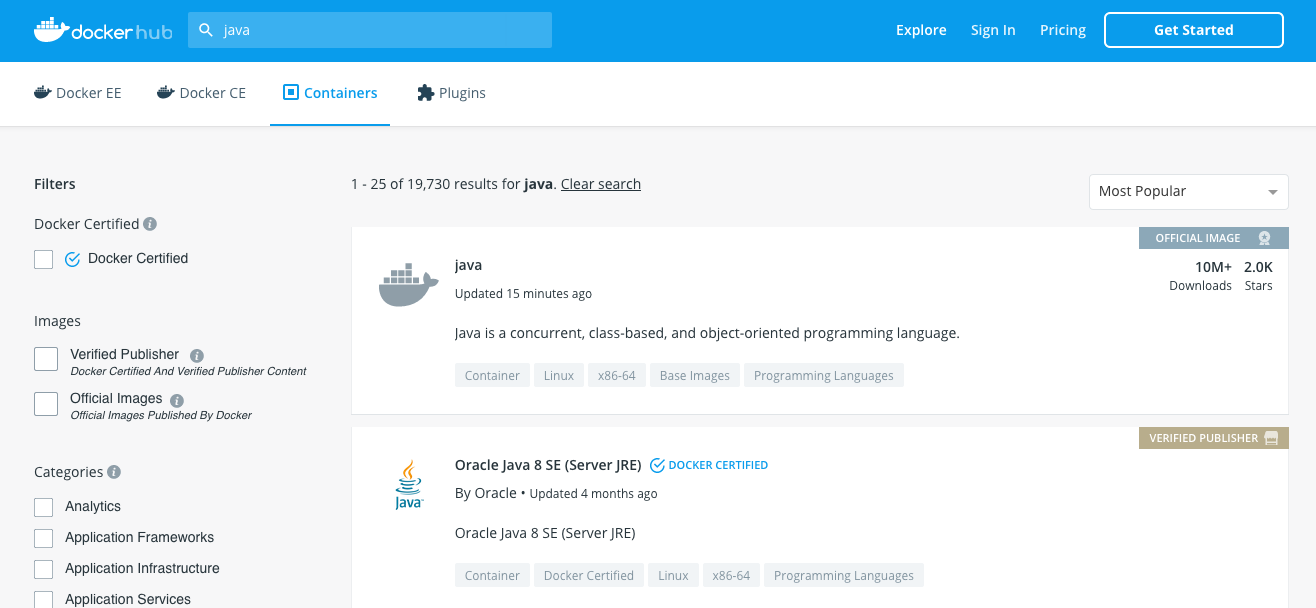Screen dimensions: 1316x608
Task: Click Programming Languages tag on Oracle card
Action: pyautogui.click(x=844, y=576)
